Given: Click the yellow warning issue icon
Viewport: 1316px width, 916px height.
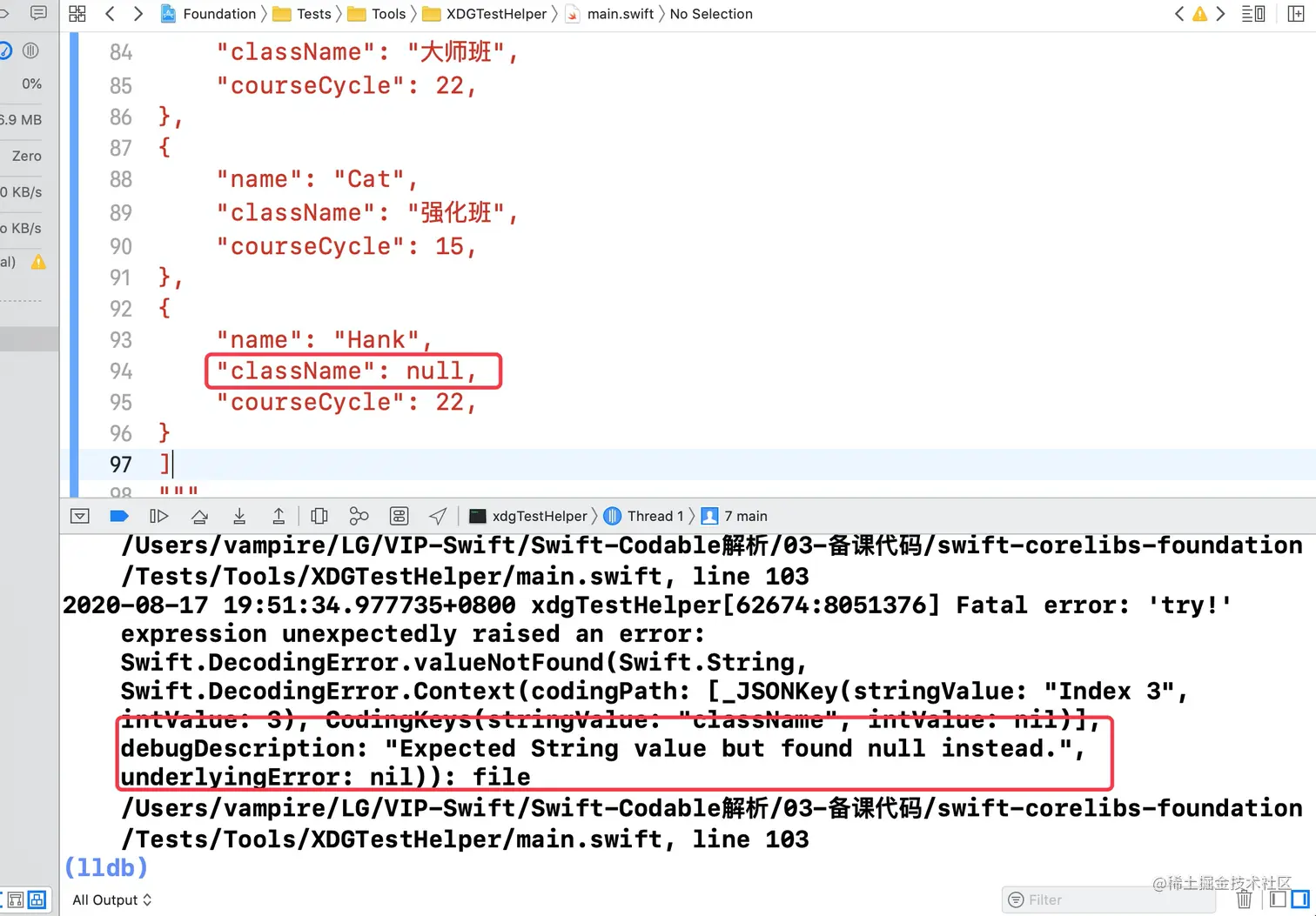Looking at the screenshot, I should coord(1199,14).
